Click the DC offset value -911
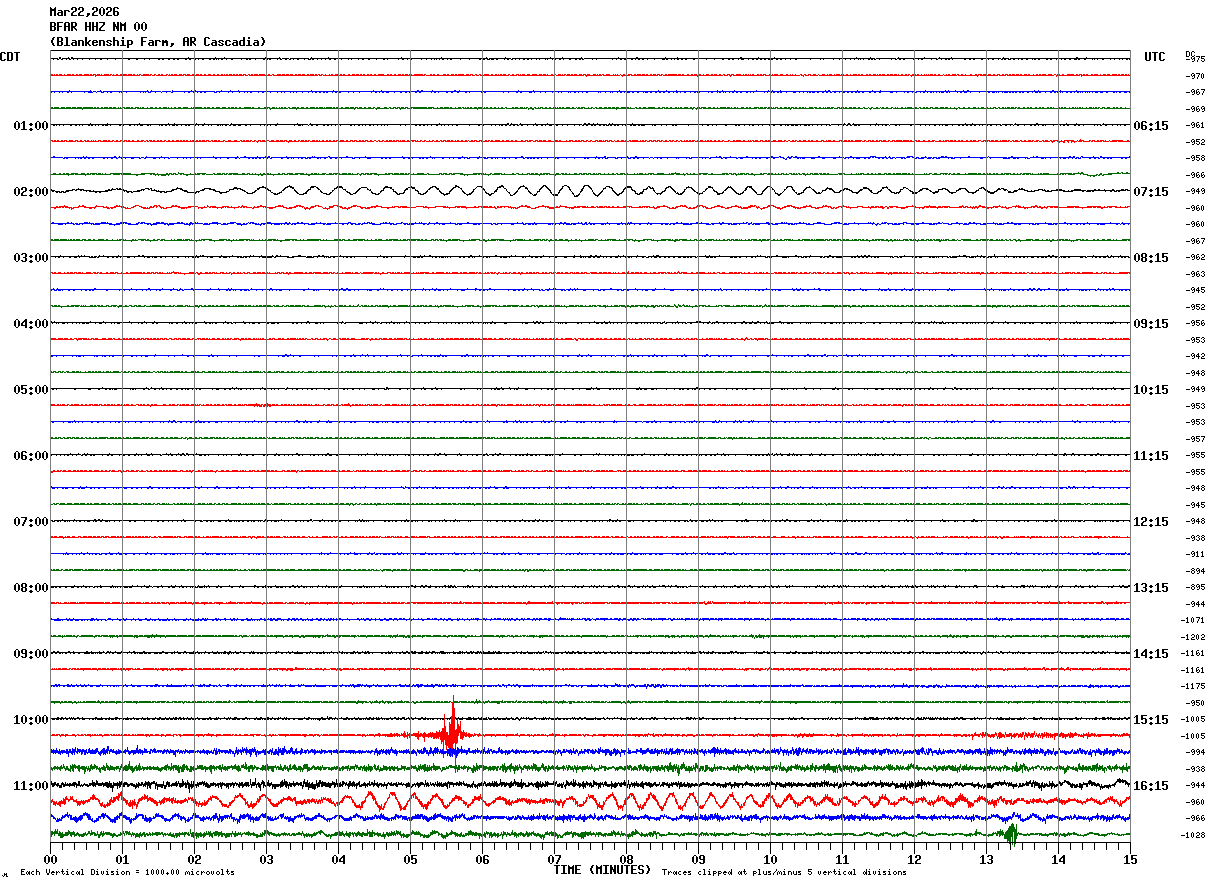The height and width of the screenshot is (886, 1210). point(1194,555)
